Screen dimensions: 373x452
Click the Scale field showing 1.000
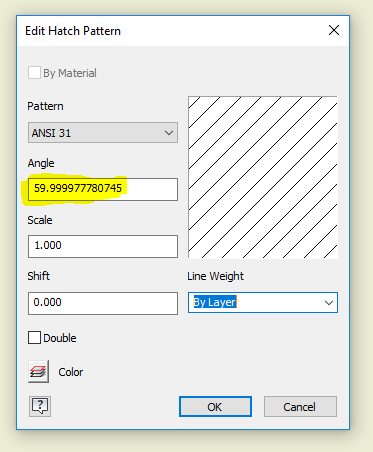point(103,246)
